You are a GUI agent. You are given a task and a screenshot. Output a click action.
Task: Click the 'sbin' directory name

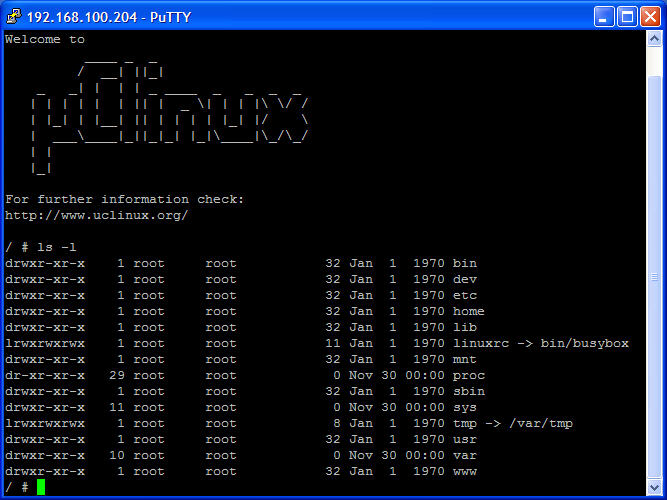click(469, 391)
